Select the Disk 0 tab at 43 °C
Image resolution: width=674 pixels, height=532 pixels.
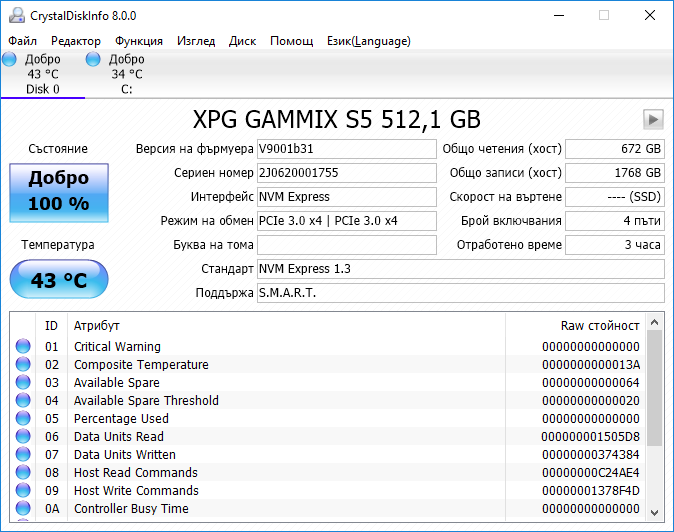pyautogui.click(x=43, y=74)
